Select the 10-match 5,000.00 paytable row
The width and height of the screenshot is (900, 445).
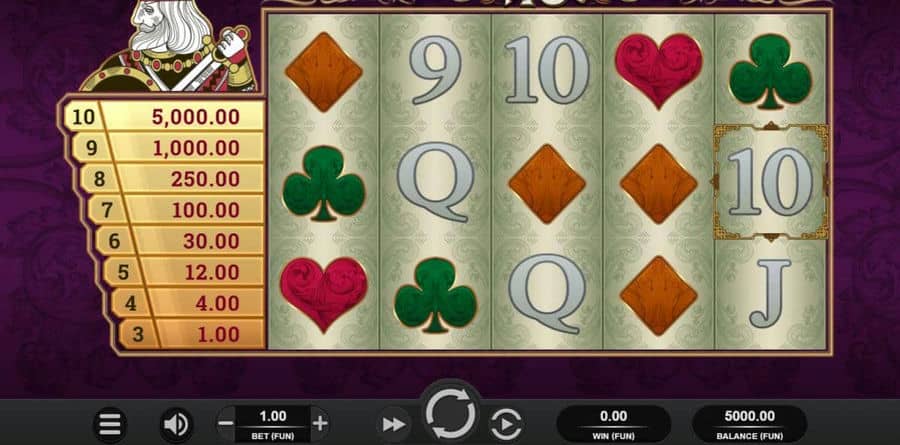(164, 117)
